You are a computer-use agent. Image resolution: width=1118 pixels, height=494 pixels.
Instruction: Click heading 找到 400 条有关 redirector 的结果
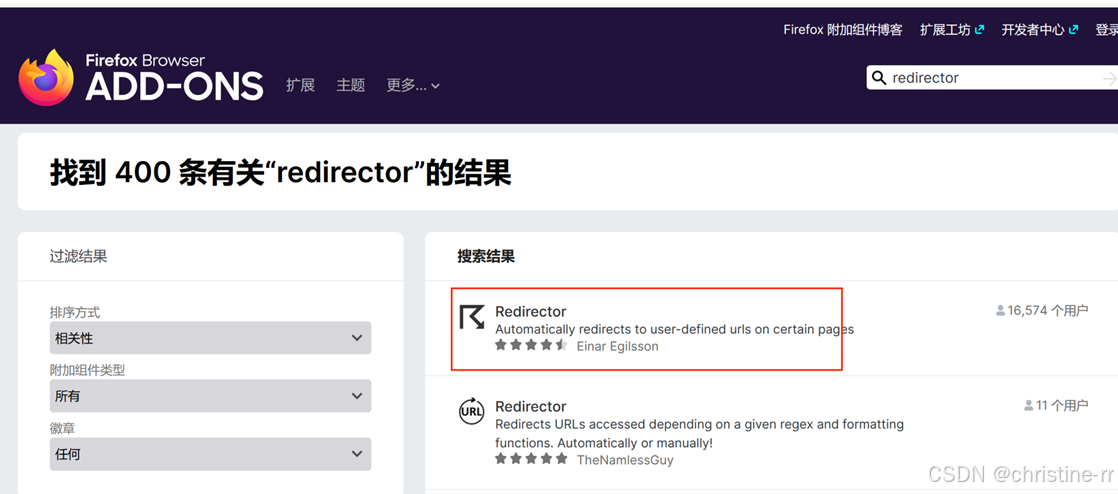point(280,173)
